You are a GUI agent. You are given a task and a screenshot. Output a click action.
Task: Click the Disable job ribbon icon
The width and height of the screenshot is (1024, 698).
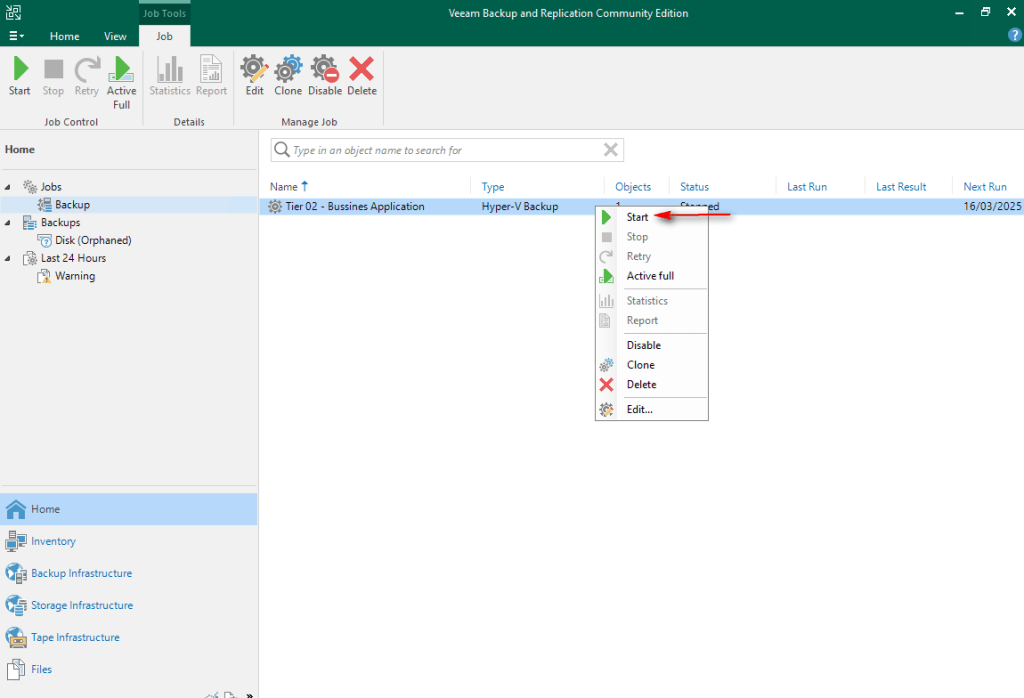[x=325, y=70]
